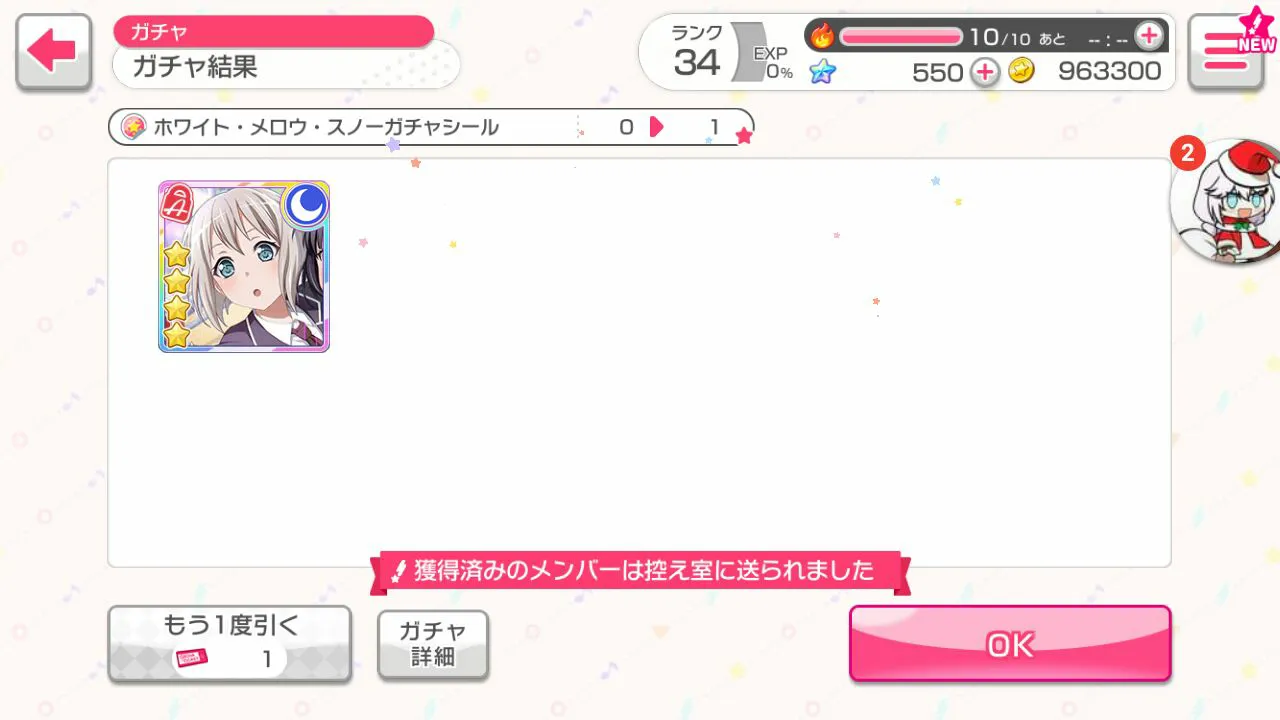Image resolution: width=1280 pixels, height=720 pixels.
Task: Tap the gacha seal sticker icon
Action: [x=134, y=127]
